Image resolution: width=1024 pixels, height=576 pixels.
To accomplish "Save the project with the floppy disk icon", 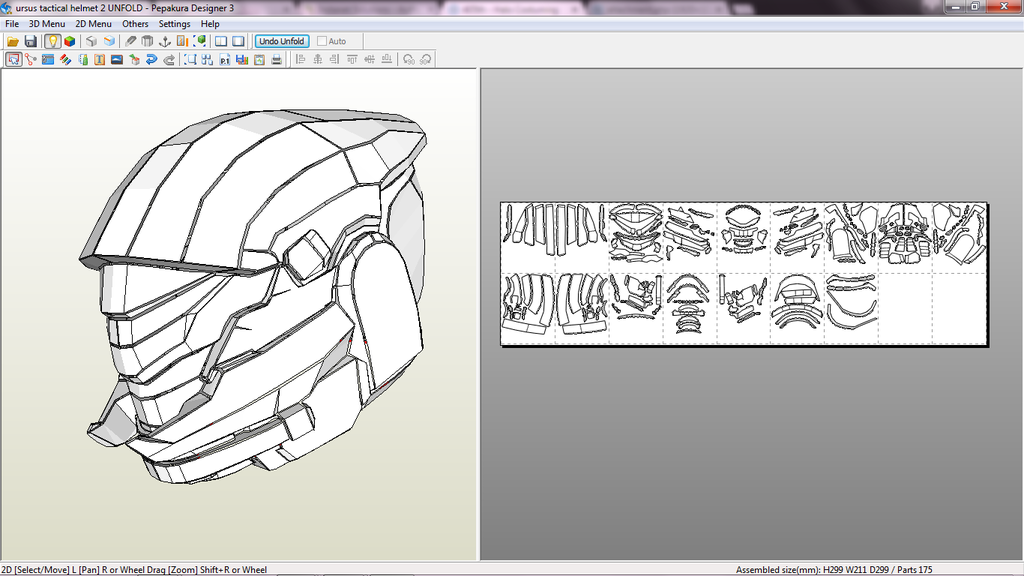I will (31, 41).
